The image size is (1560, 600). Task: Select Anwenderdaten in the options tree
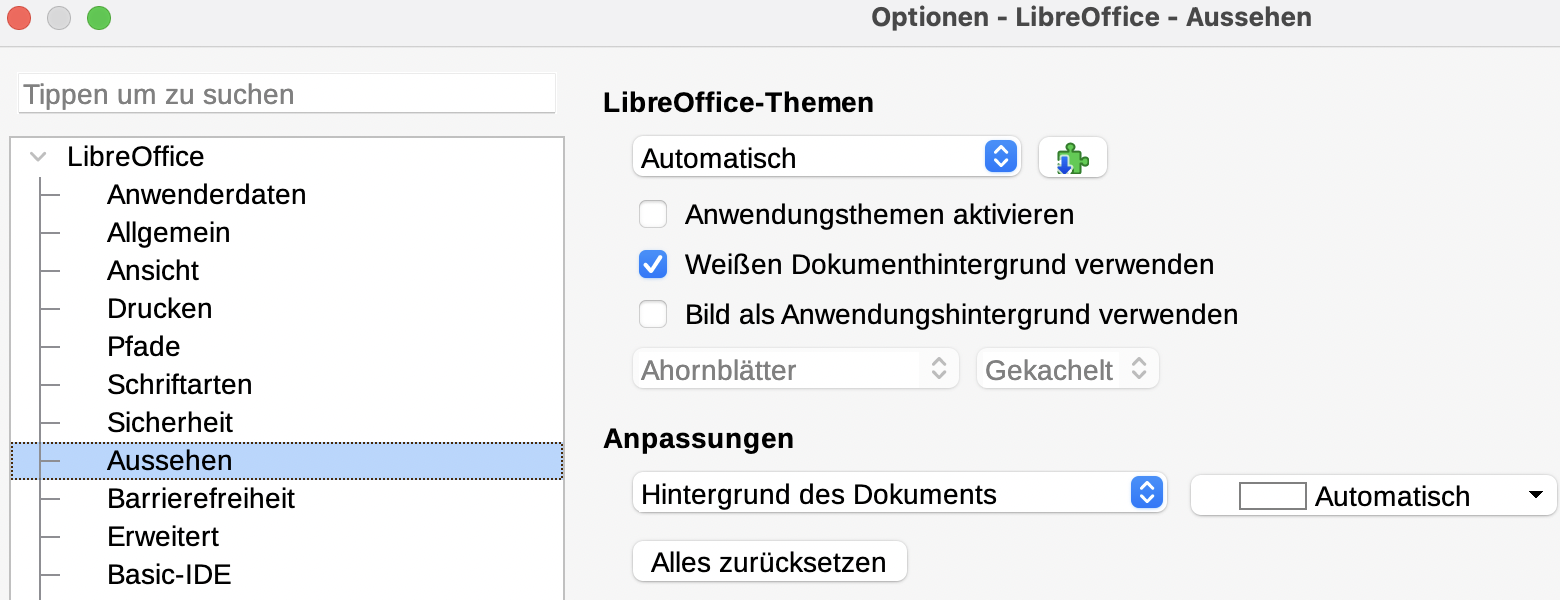click(x=206, y=194)
